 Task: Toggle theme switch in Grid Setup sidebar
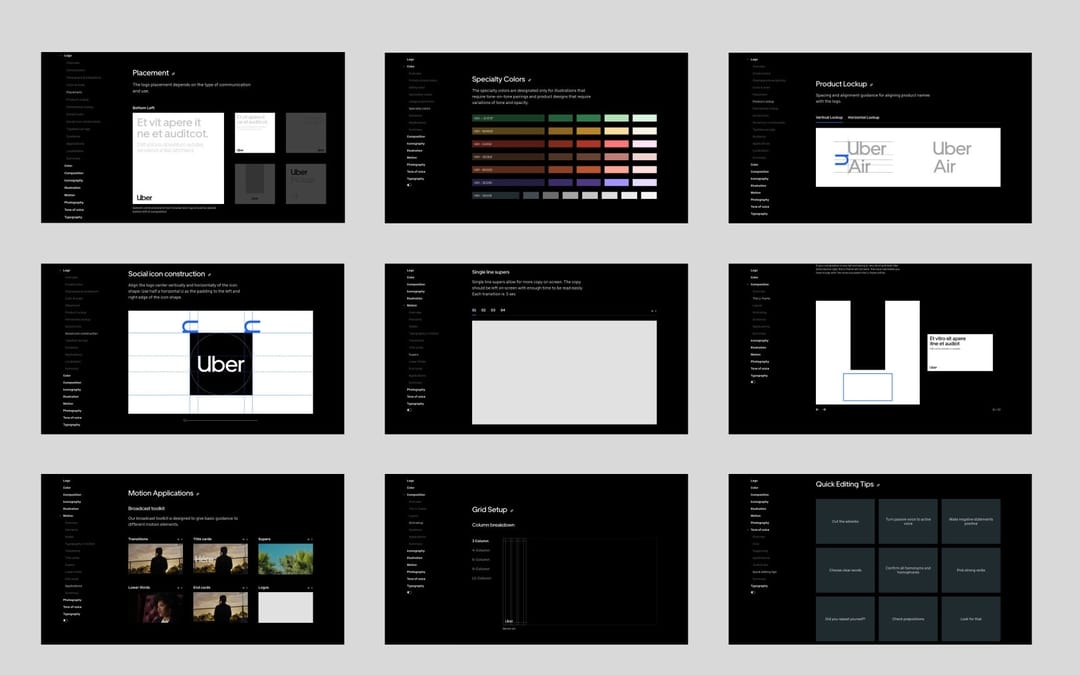[409, 592]
